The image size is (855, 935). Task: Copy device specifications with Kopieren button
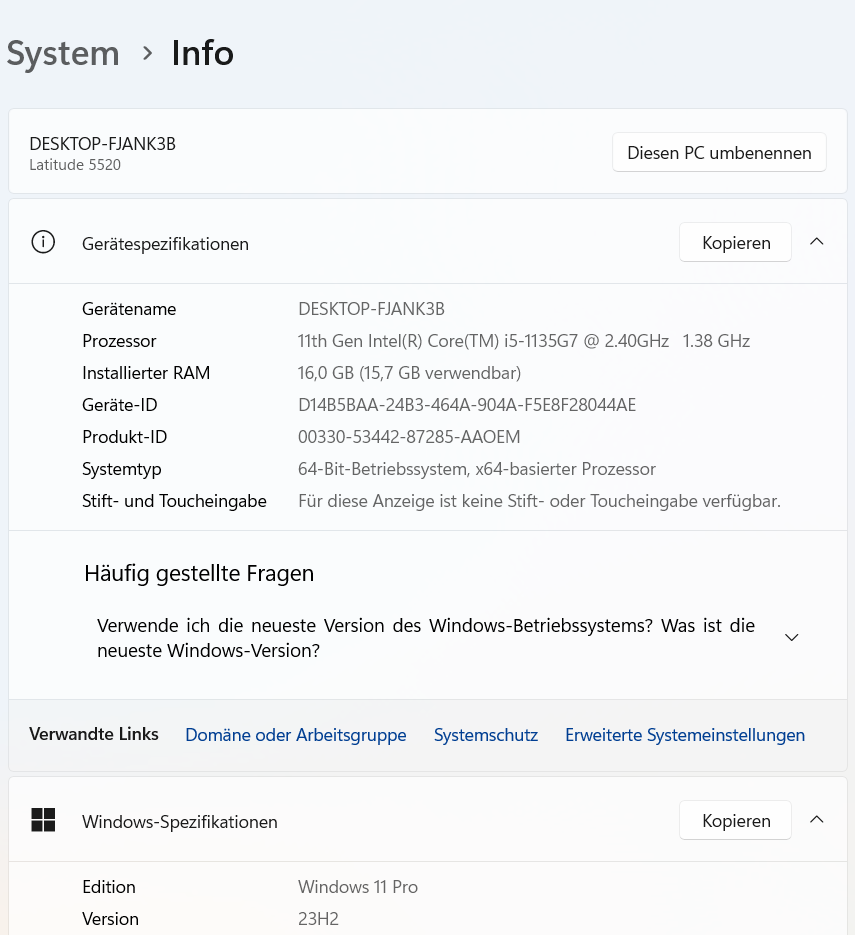click(735, 242)
